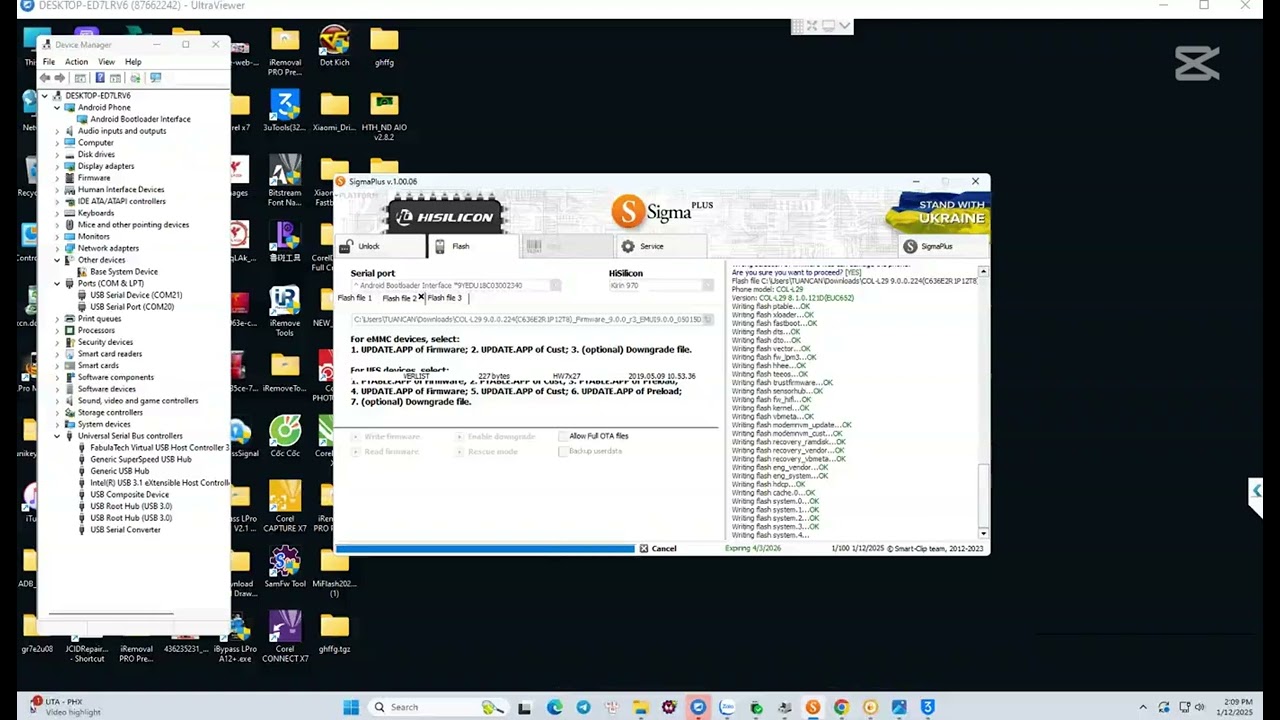This screenshot has height=720, width=1280.
Task: Click the Device Manager help toolbar icon
Action: click(99, 78)
